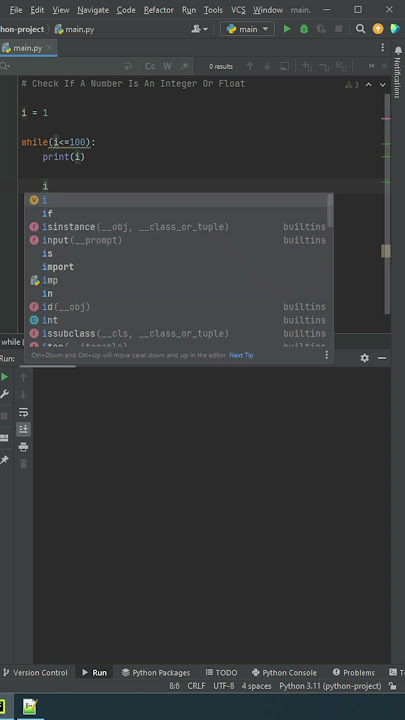
Task: Open the File menu
Action: [16, 10]
